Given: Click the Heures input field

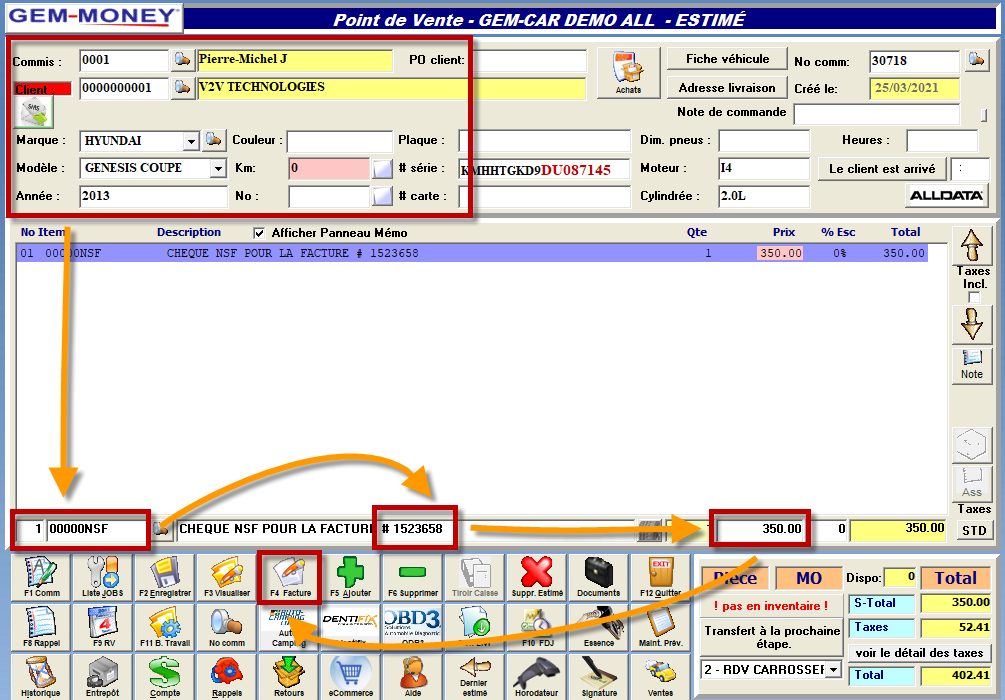Looking at the screenshot, I should [x=942, y=140].
